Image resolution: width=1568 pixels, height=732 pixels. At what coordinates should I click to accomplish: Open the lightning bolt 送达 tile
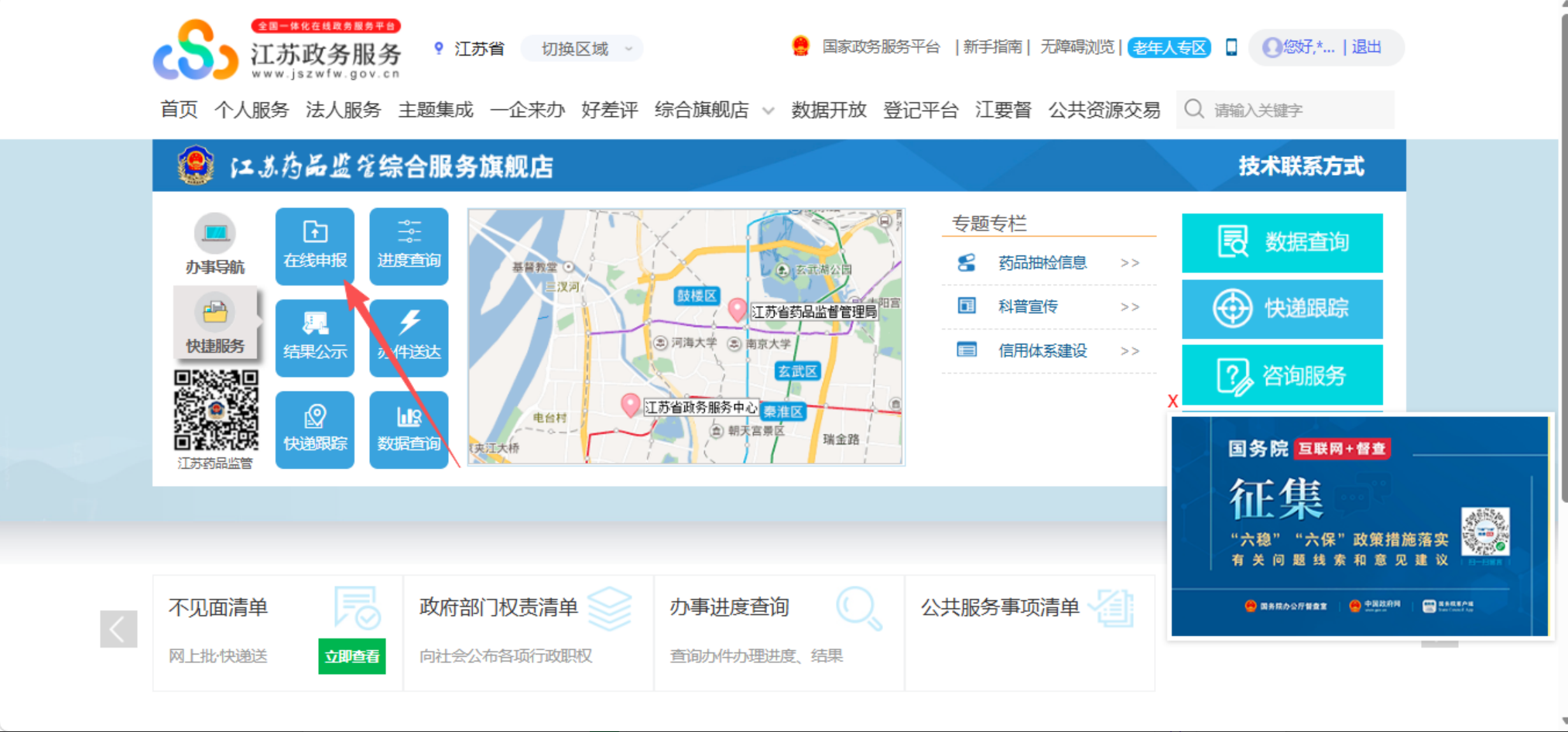[409, 338]
